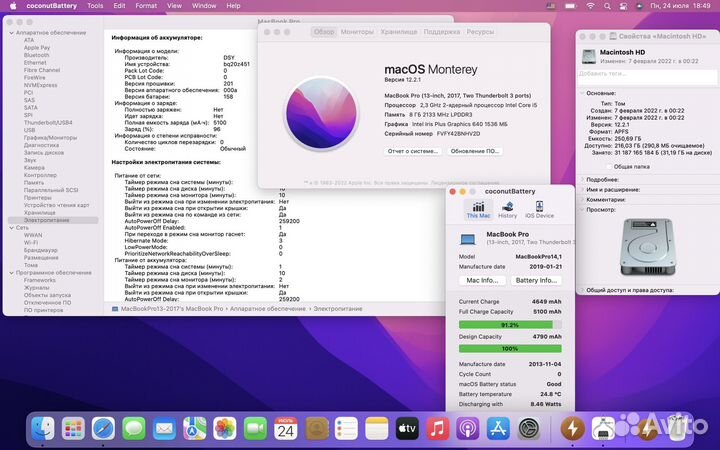
Task: Click the keyboard input flag icon
Action: pos(551,6)
